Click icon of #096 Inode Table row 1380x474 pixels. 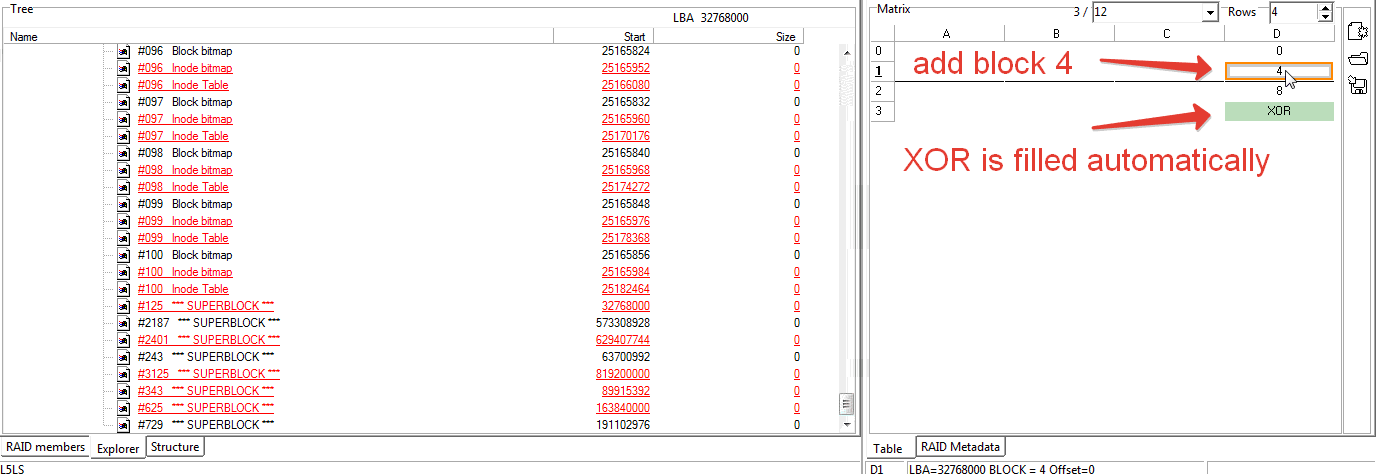124,85
